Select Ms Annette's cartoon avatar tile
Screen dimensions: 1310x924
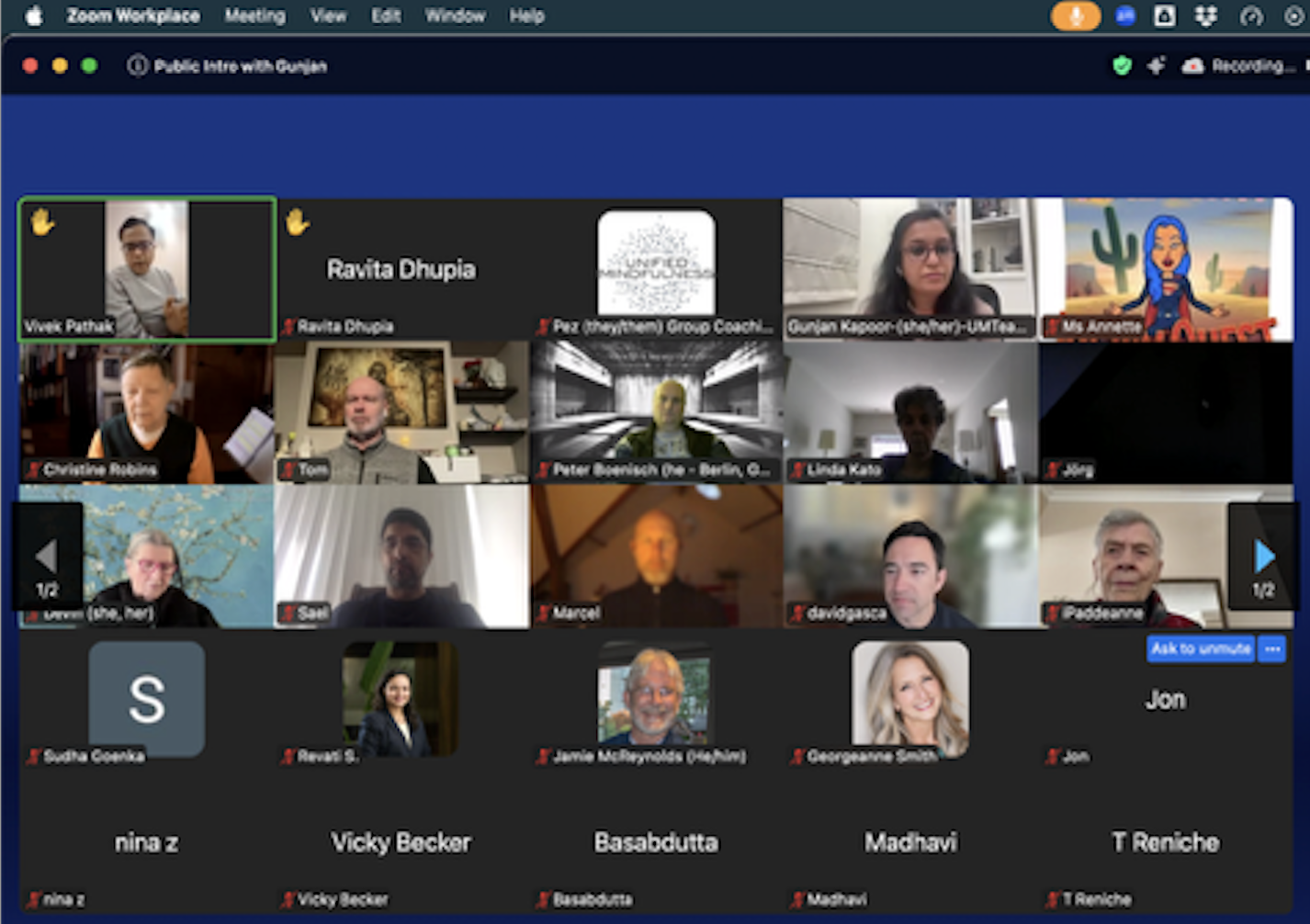tap(1165, 266)
